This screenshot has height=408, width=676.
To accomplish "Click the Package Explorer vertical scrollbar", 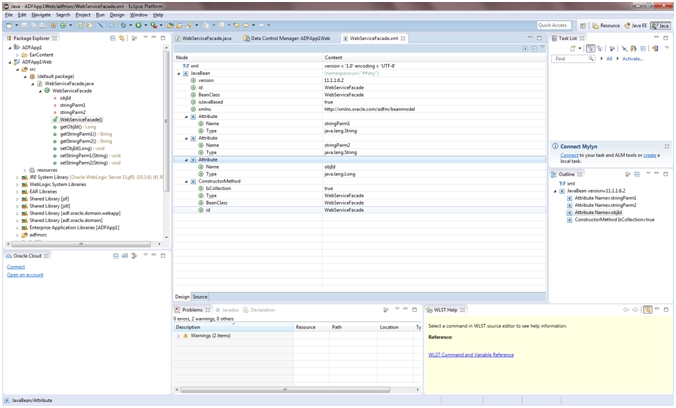I will point(166,121).
